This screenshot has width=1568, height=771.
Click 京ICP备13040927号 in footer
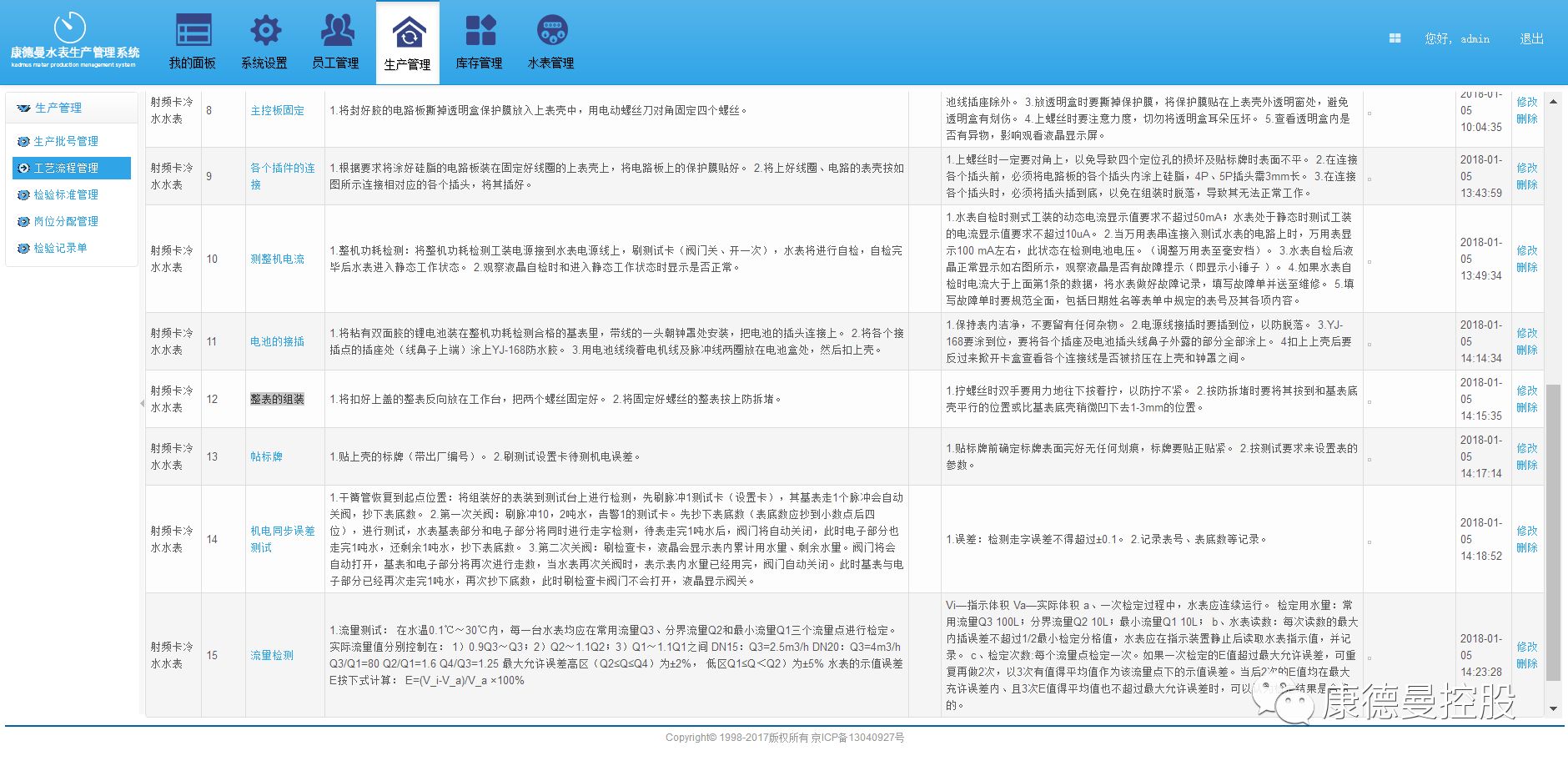coord(858,738)
